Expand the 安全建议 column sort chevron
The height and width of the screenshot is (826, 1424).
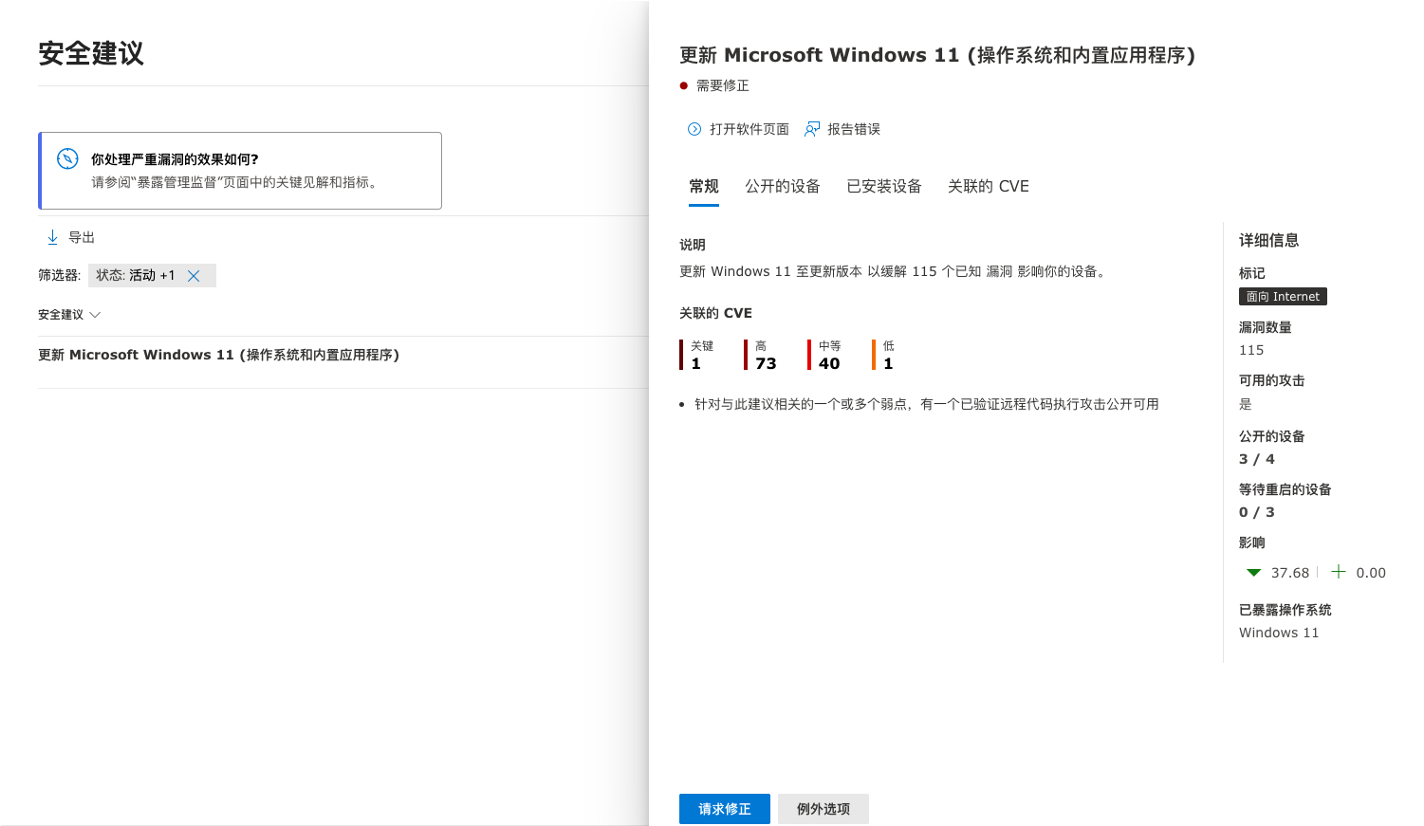[95, 314]
